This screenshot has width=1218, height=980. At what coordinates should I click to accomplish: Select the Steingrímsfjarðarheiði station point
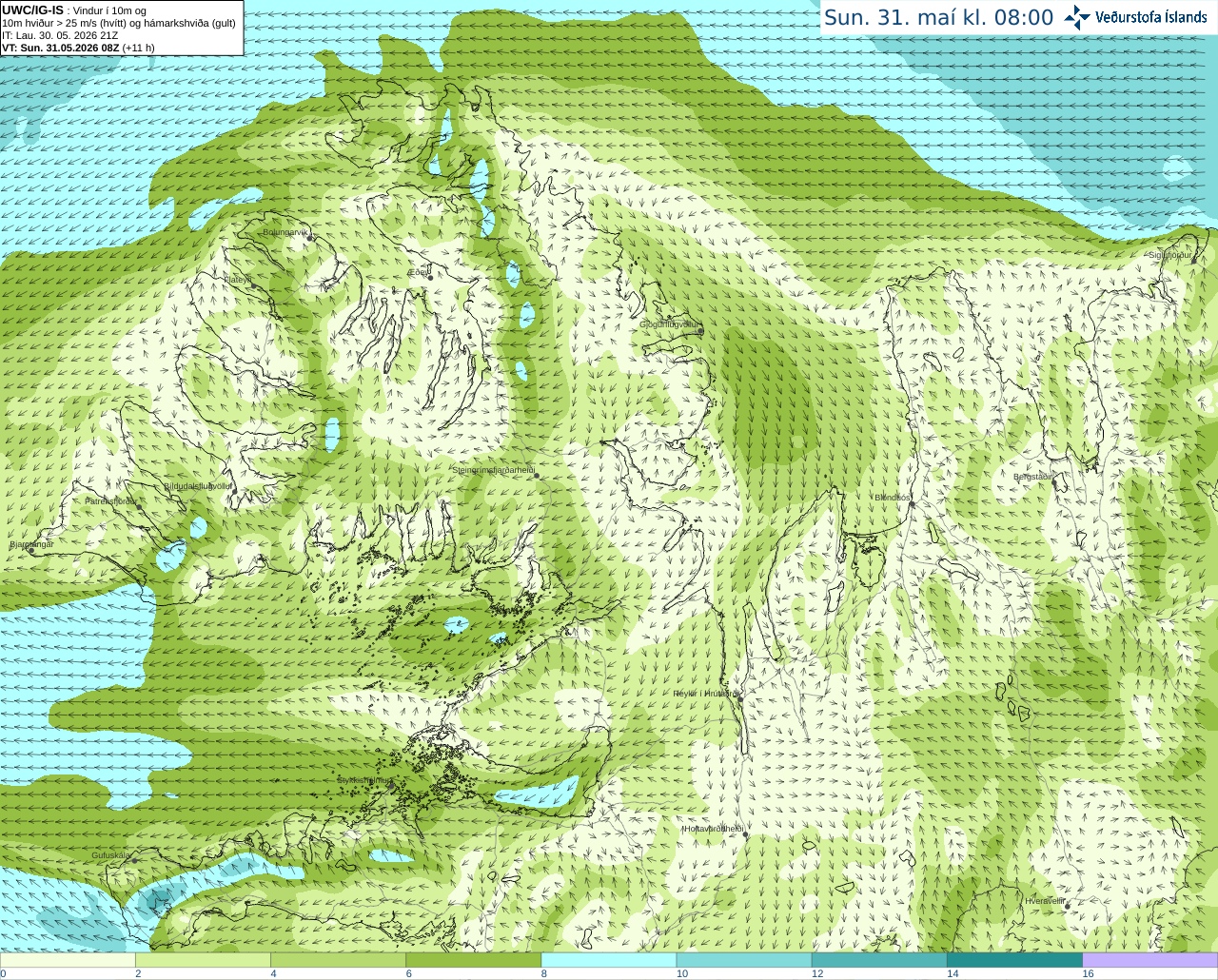click(x=537, y=475)
